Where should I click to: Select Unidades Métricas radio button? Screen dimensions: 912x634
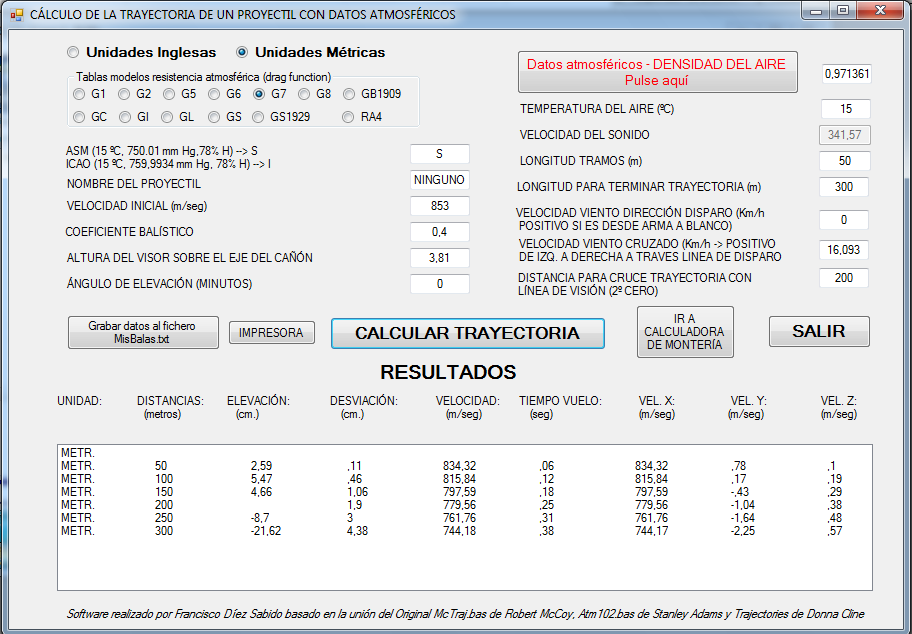pos(242,52)
